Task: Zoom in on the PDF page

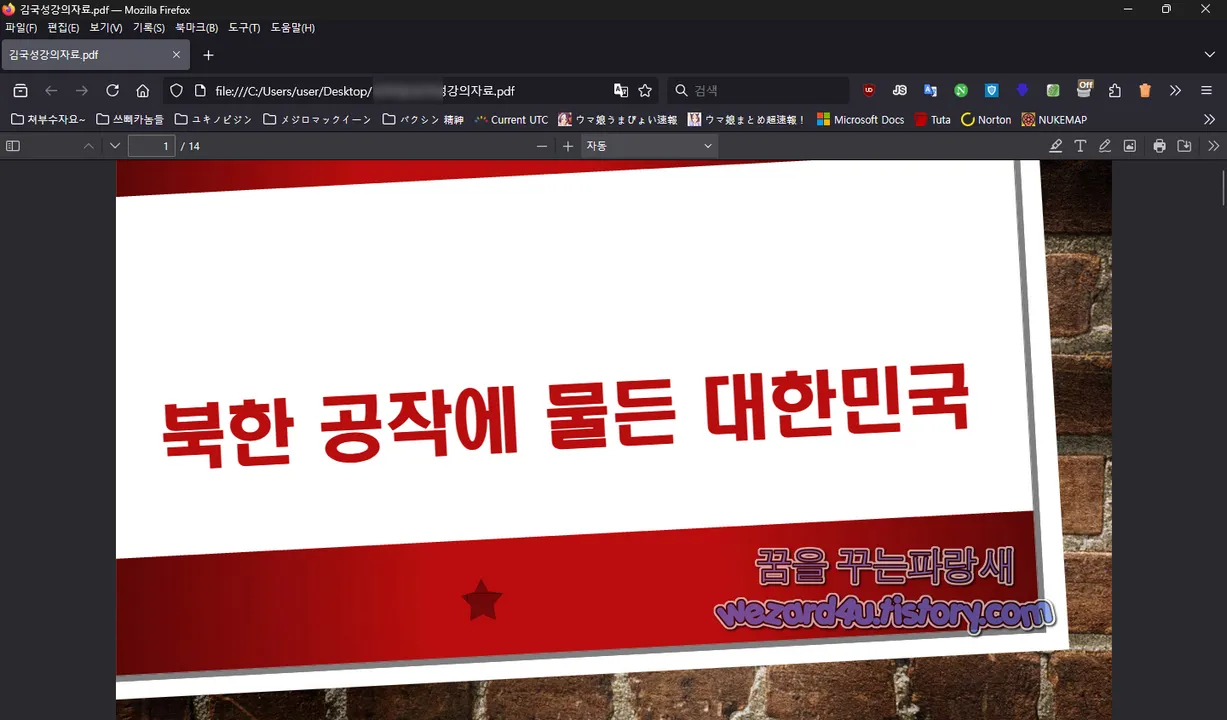Action: click(x=567, y=145)
